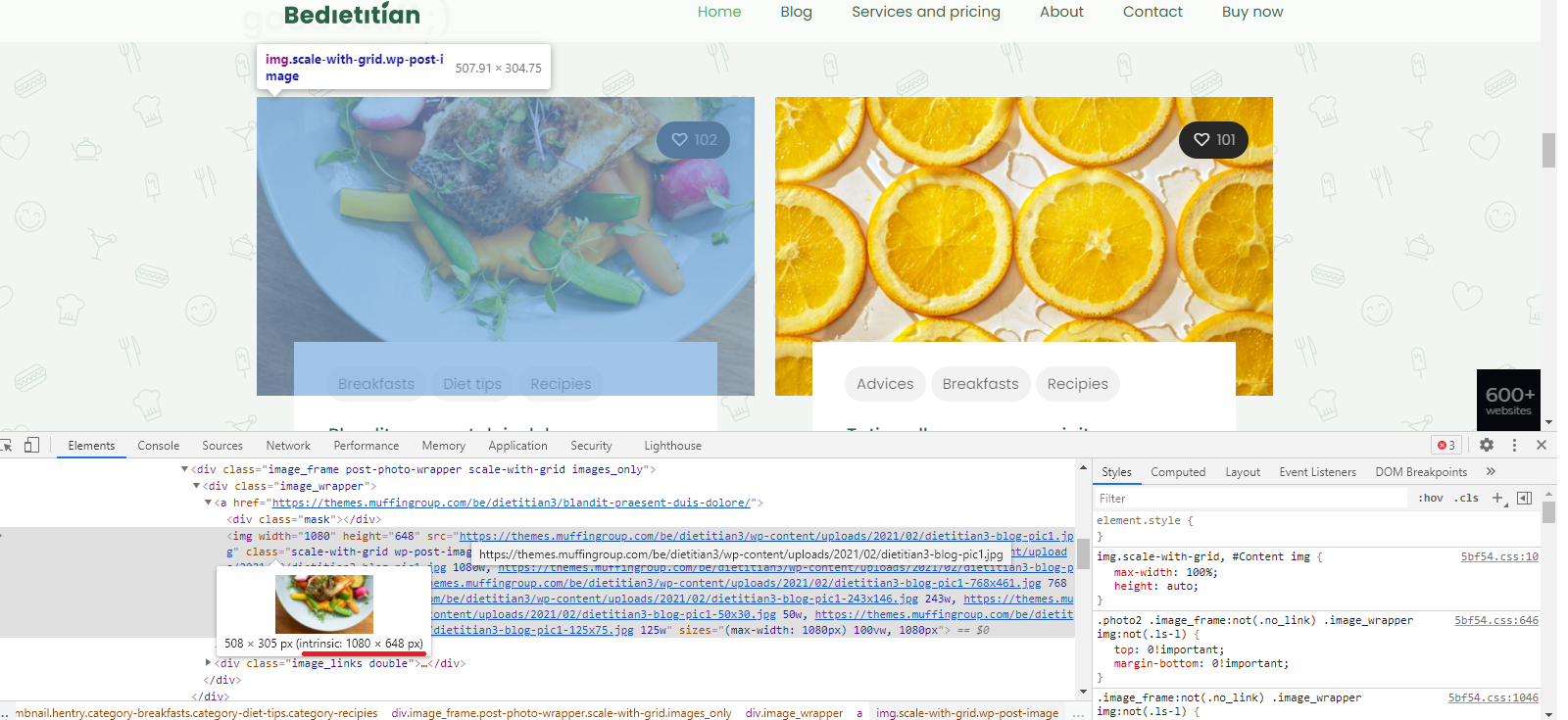This screenshot has width=1568, height=720.
Task: Open the Application tab
Action: point(518,446)
